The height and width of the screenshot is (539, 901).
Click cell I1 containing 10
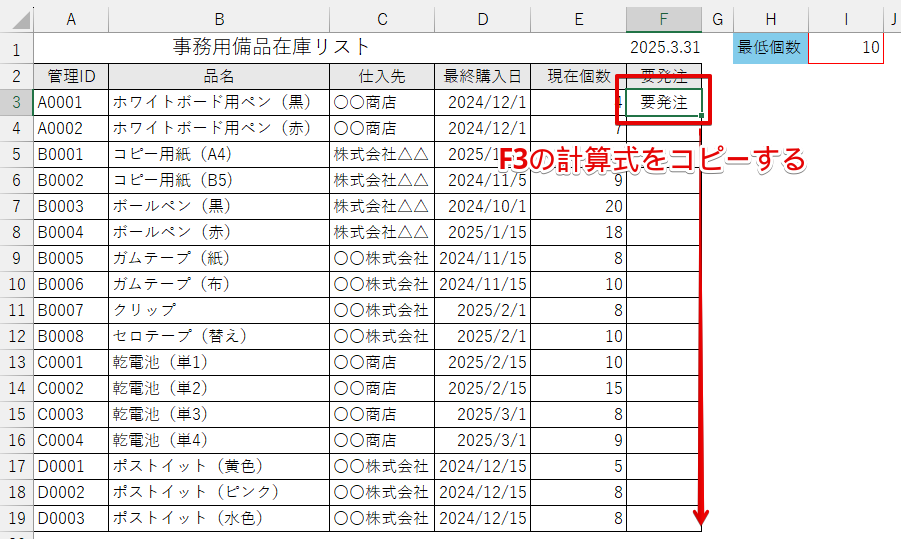point(846,48)
